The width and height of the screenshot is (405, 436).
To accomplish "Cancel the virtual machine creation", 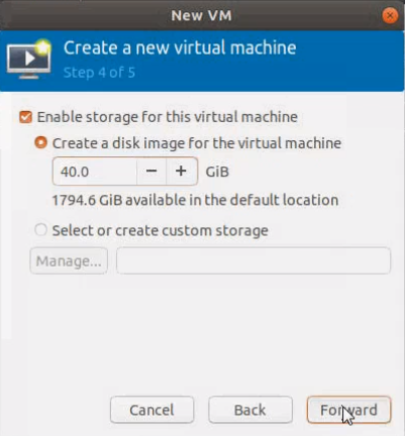I will tap(152, 410).
